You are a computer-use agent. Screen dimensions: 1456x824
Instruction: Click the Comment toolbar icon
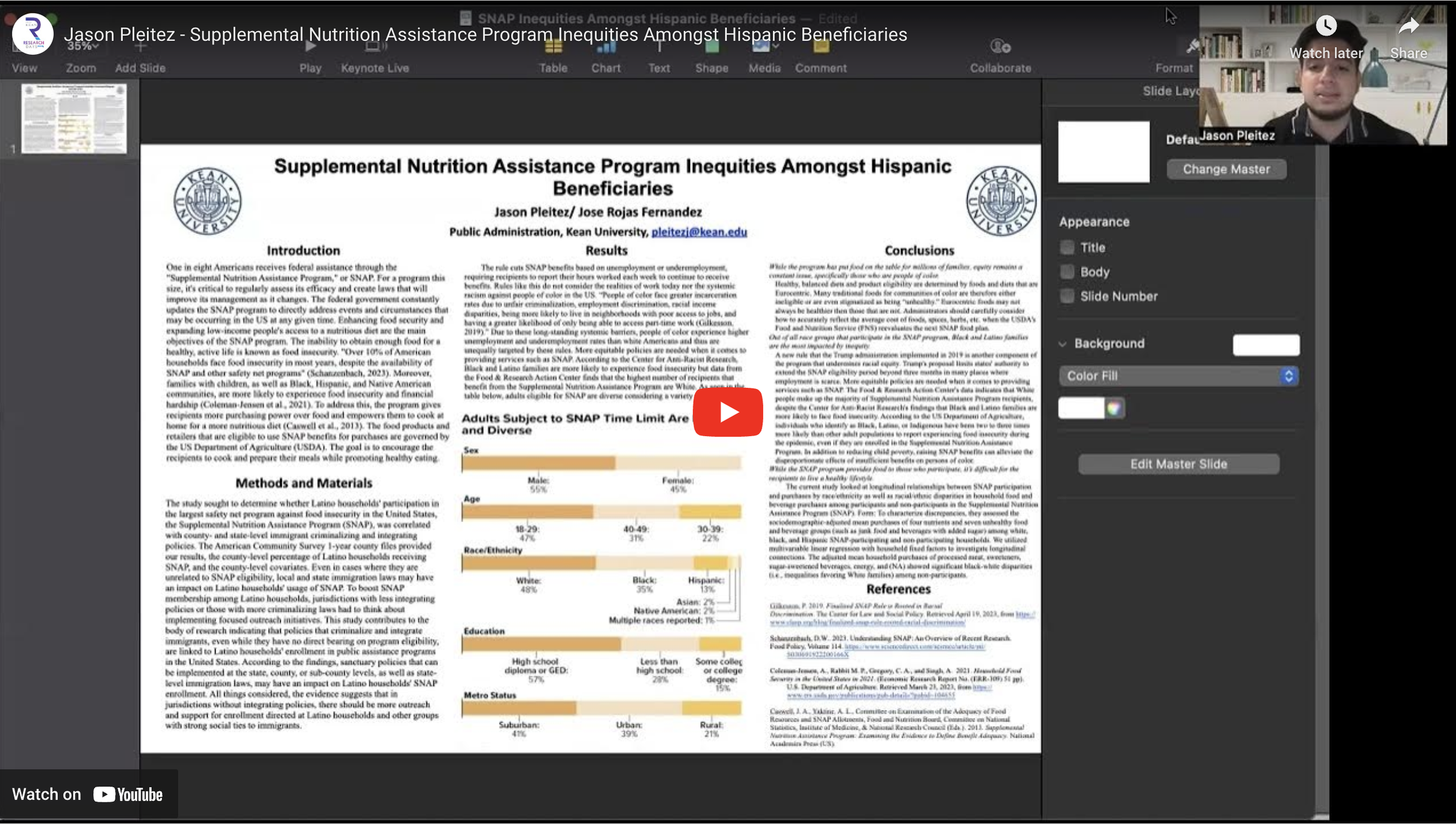pyautogui.click(x=821, y=47)
